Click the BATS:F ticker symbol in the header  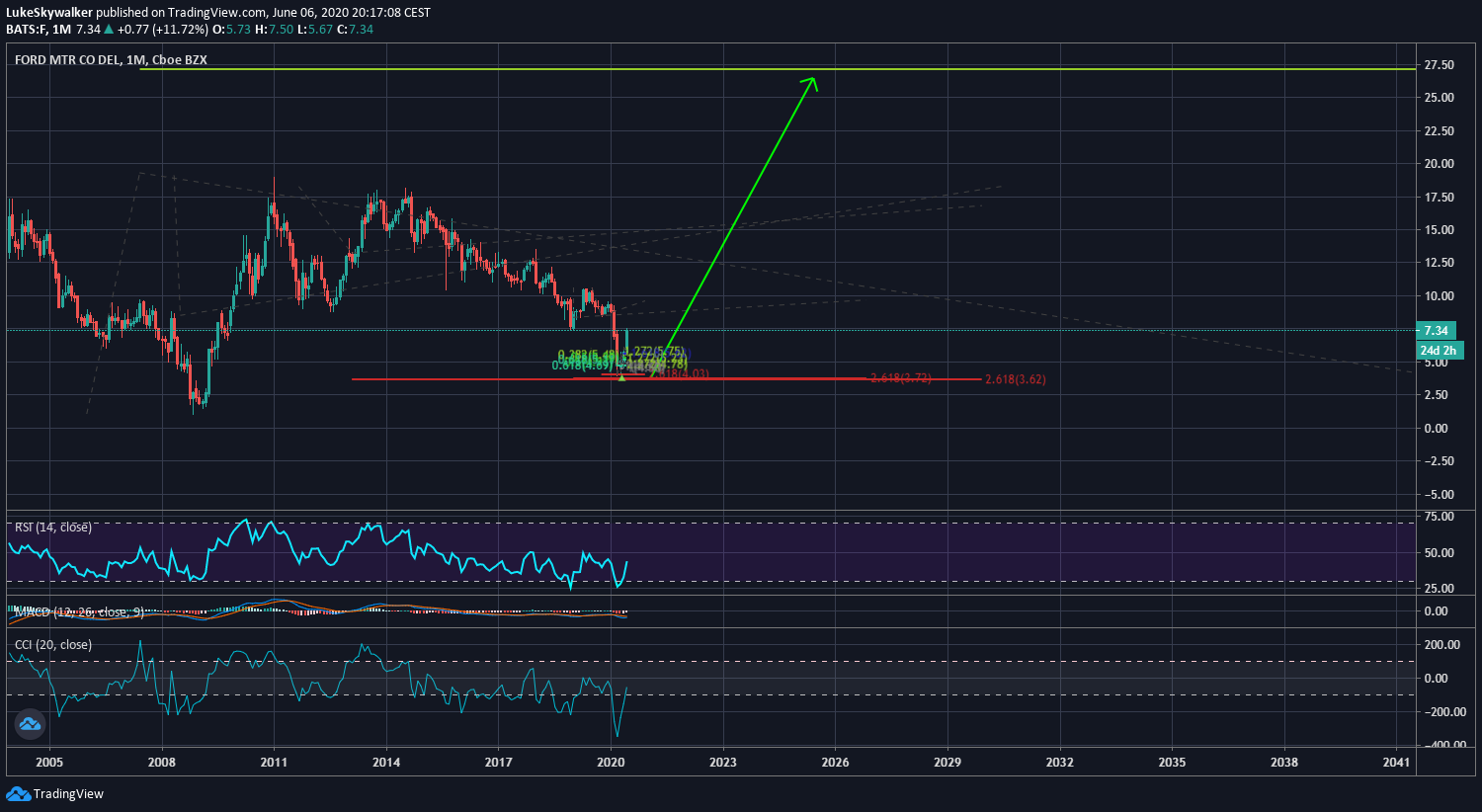[27, 30]
